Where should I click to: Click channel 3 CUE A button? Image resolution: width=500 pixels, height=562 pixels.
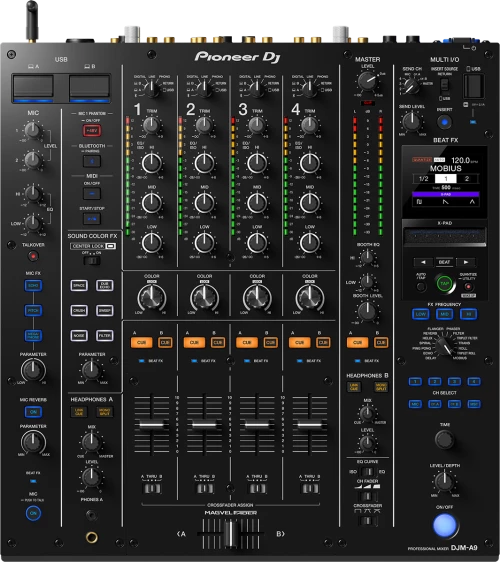tap(247, 343)
